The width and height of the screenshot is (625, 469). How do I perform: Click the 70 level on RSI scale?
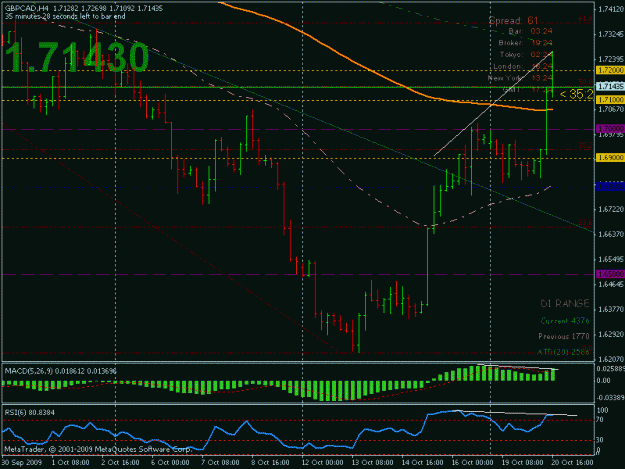(601, 420)
